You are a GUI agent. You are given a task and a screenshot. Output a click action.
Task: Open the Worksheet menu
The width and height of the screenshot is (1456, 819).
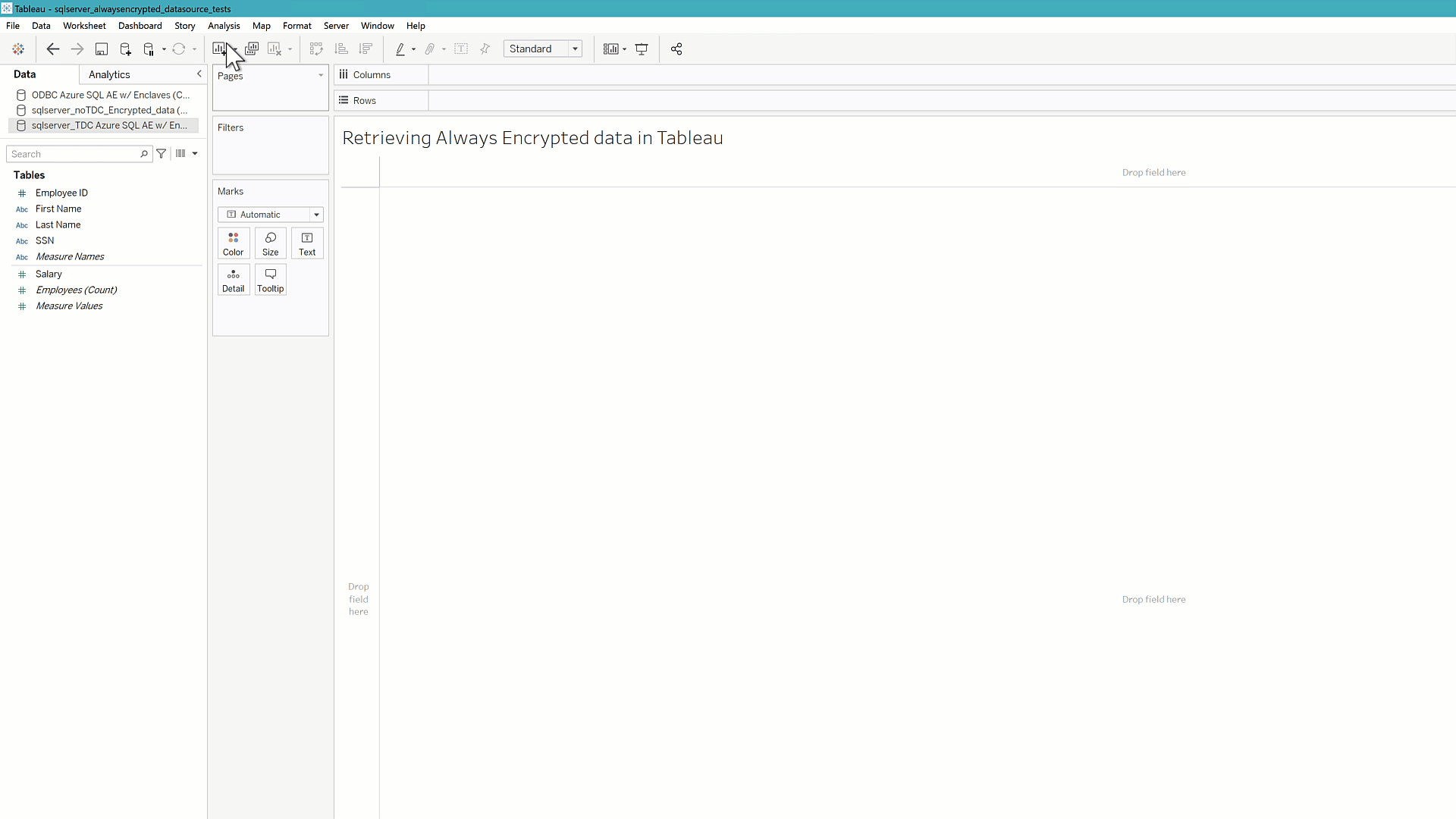point(84,26)
